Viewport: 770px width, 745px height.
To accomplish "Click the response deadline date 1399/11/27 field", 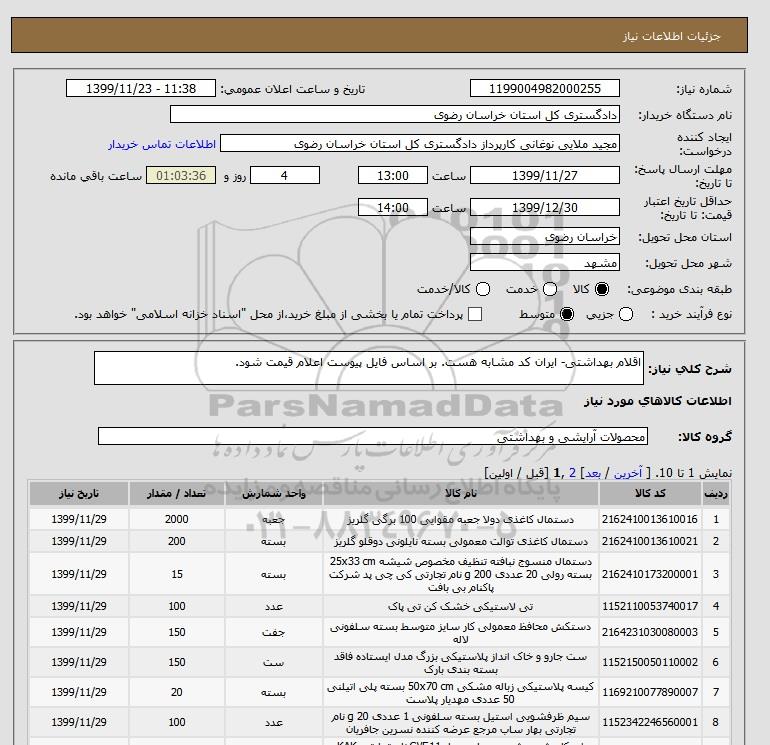I will tap(545, 175).
